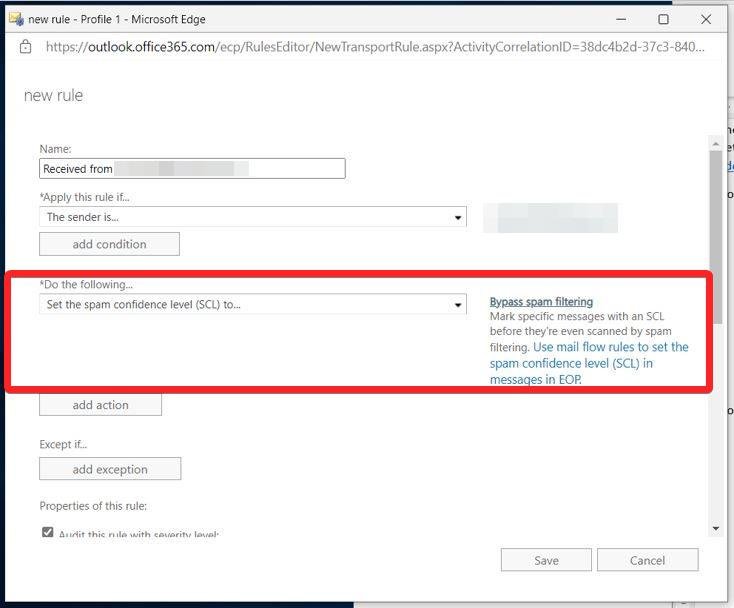This screenshot has width=734, height=608.
Task: Open the Bypass spam filtering link
Action: pyautogui.click(x=541, y=301)
